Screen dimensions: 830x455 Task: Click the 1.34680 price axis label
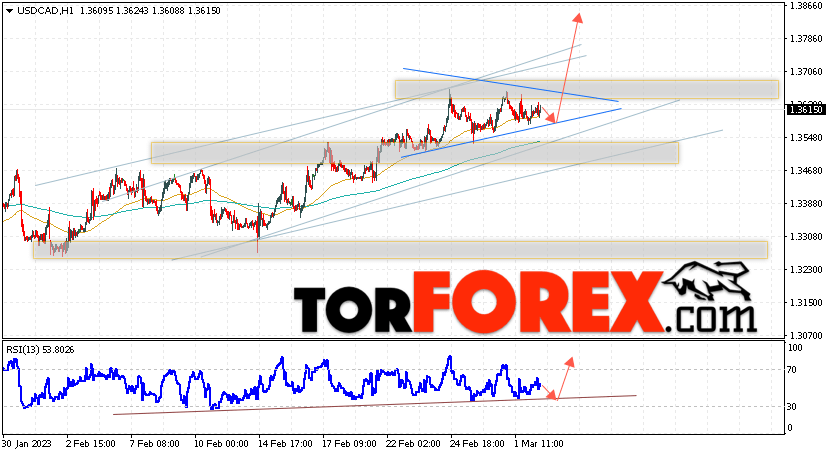tap(806, 170)
